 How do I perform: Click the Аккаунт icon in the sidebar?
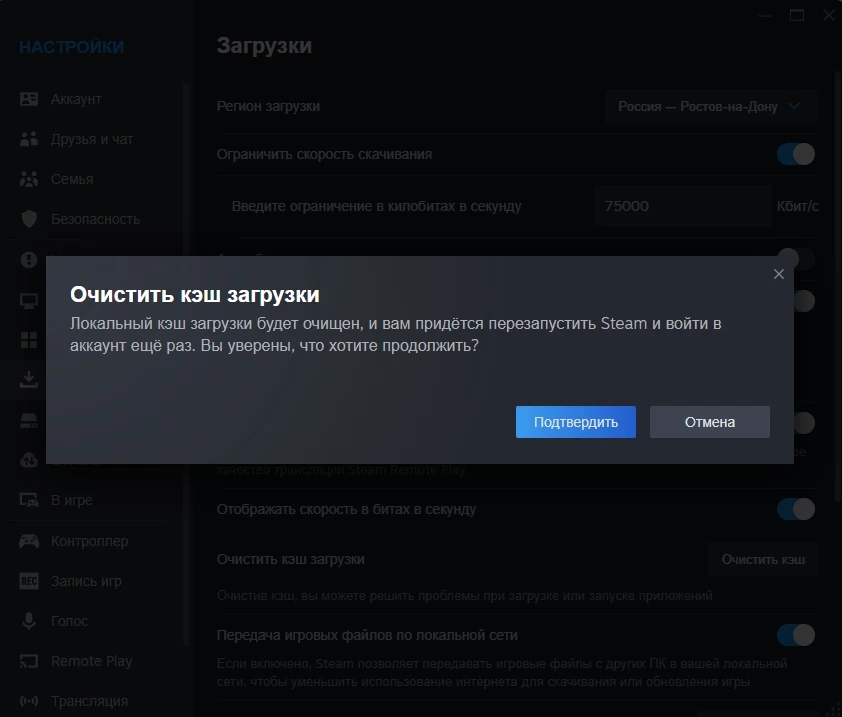click(x=29, y=99)
